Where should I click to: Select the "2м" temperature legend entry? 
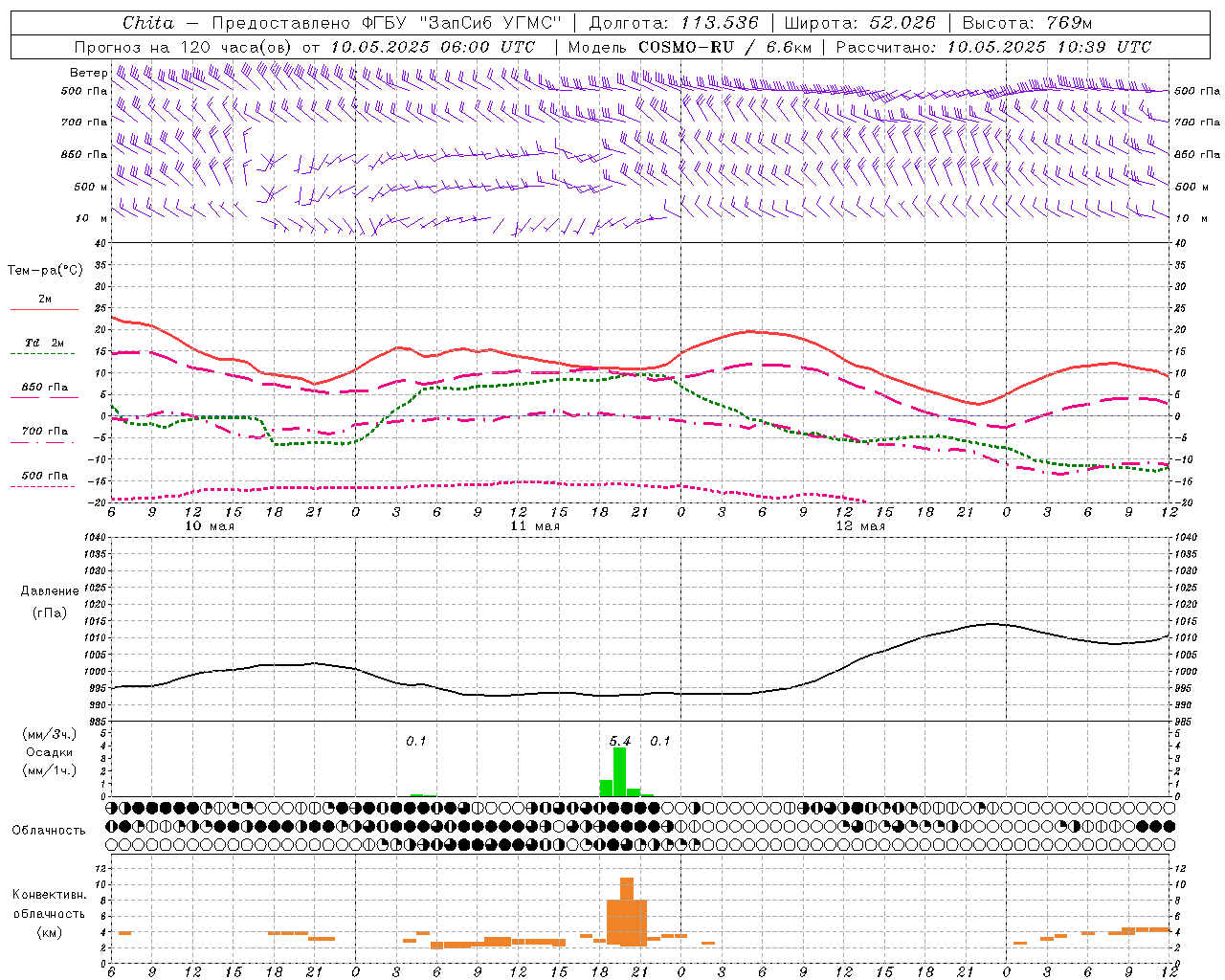[45, 300]
